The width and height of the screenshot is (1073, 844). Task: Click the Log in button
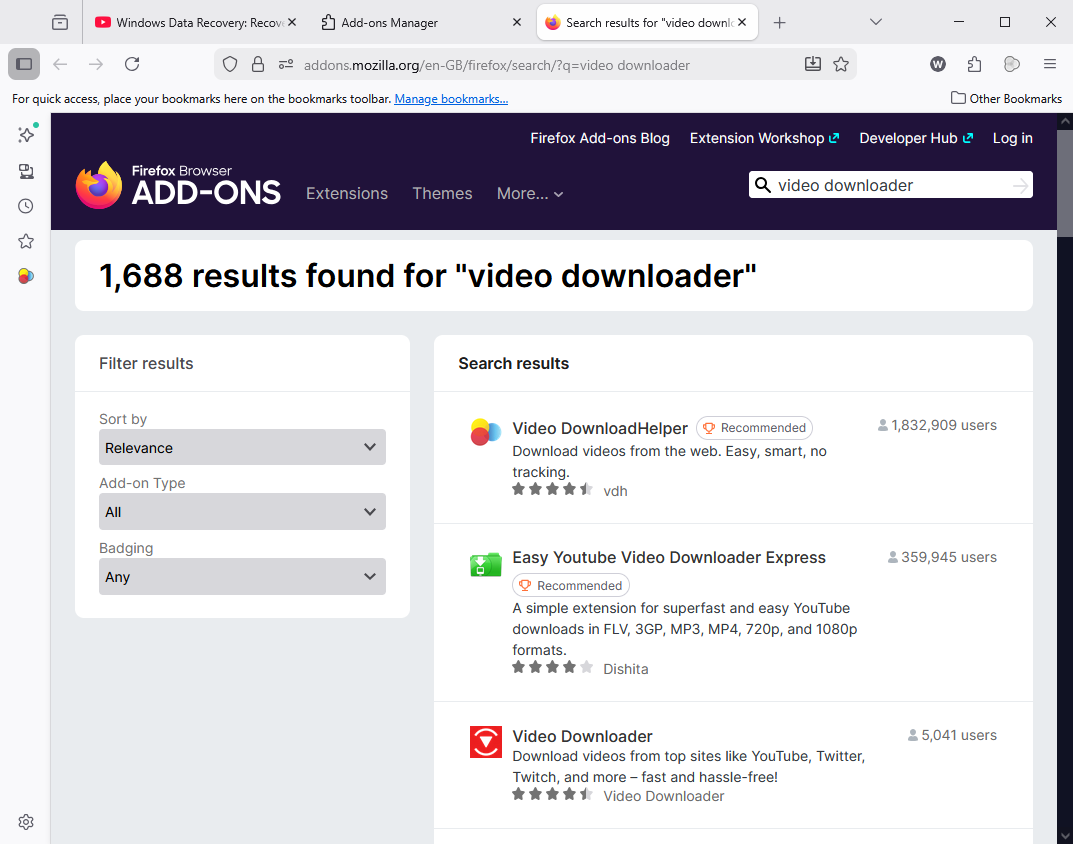tap(1012, 138)
